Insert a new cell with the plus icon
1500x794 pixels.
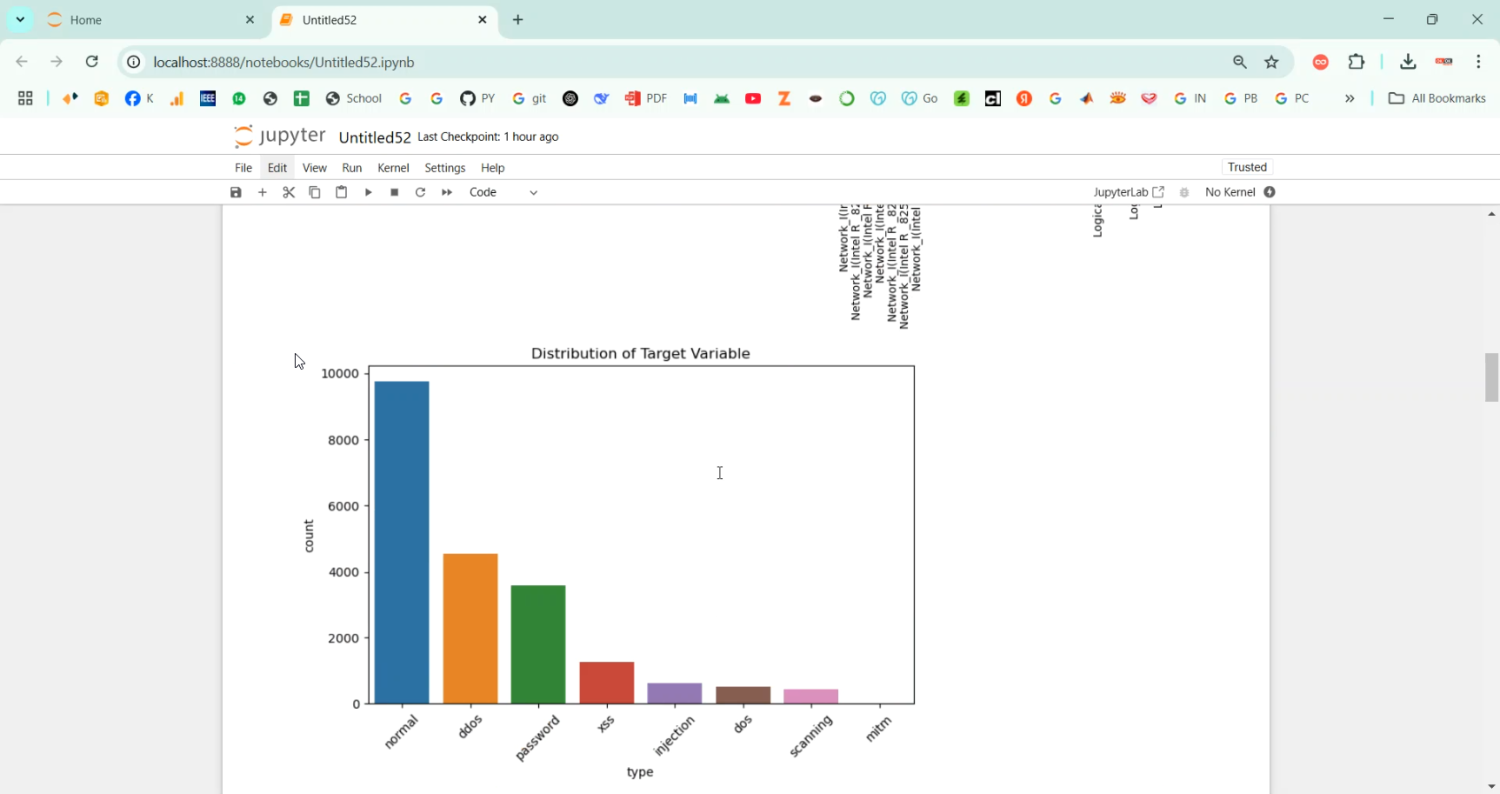click(x=262, y=192)
